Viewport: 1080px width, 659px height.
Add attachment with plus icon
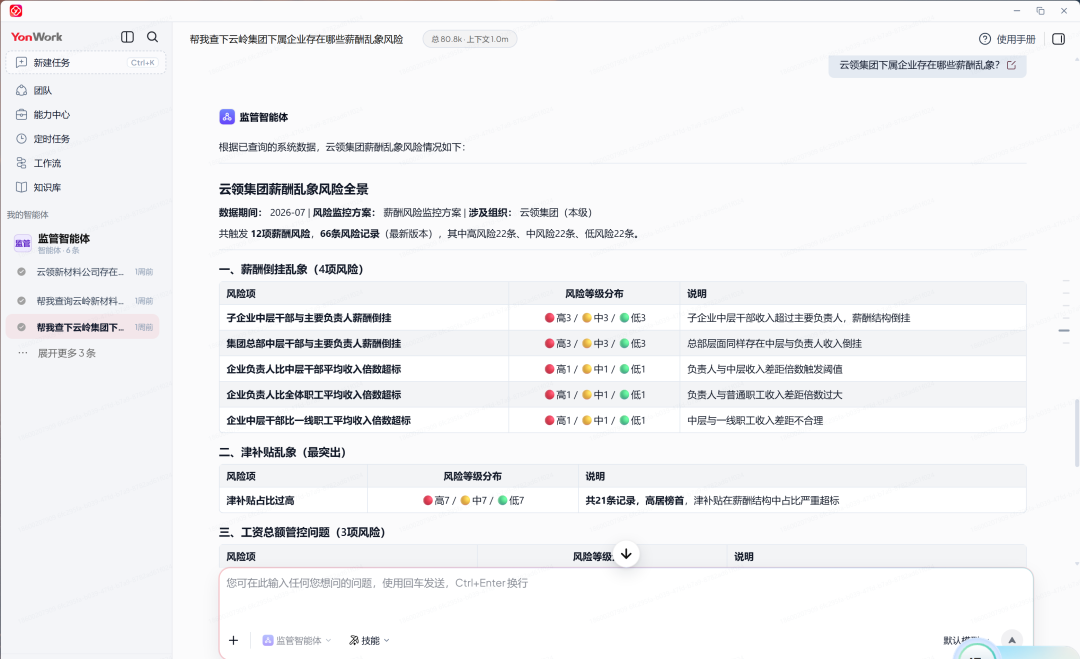click(x=233, y=640)
